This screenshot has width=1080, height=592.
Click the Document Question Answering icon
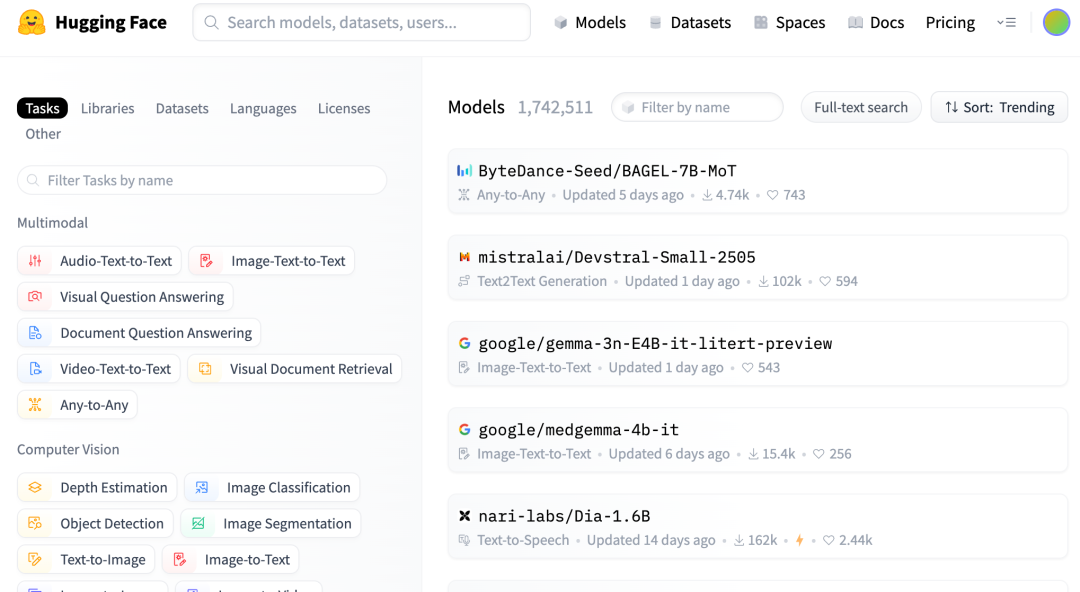(x=35, y=333)
